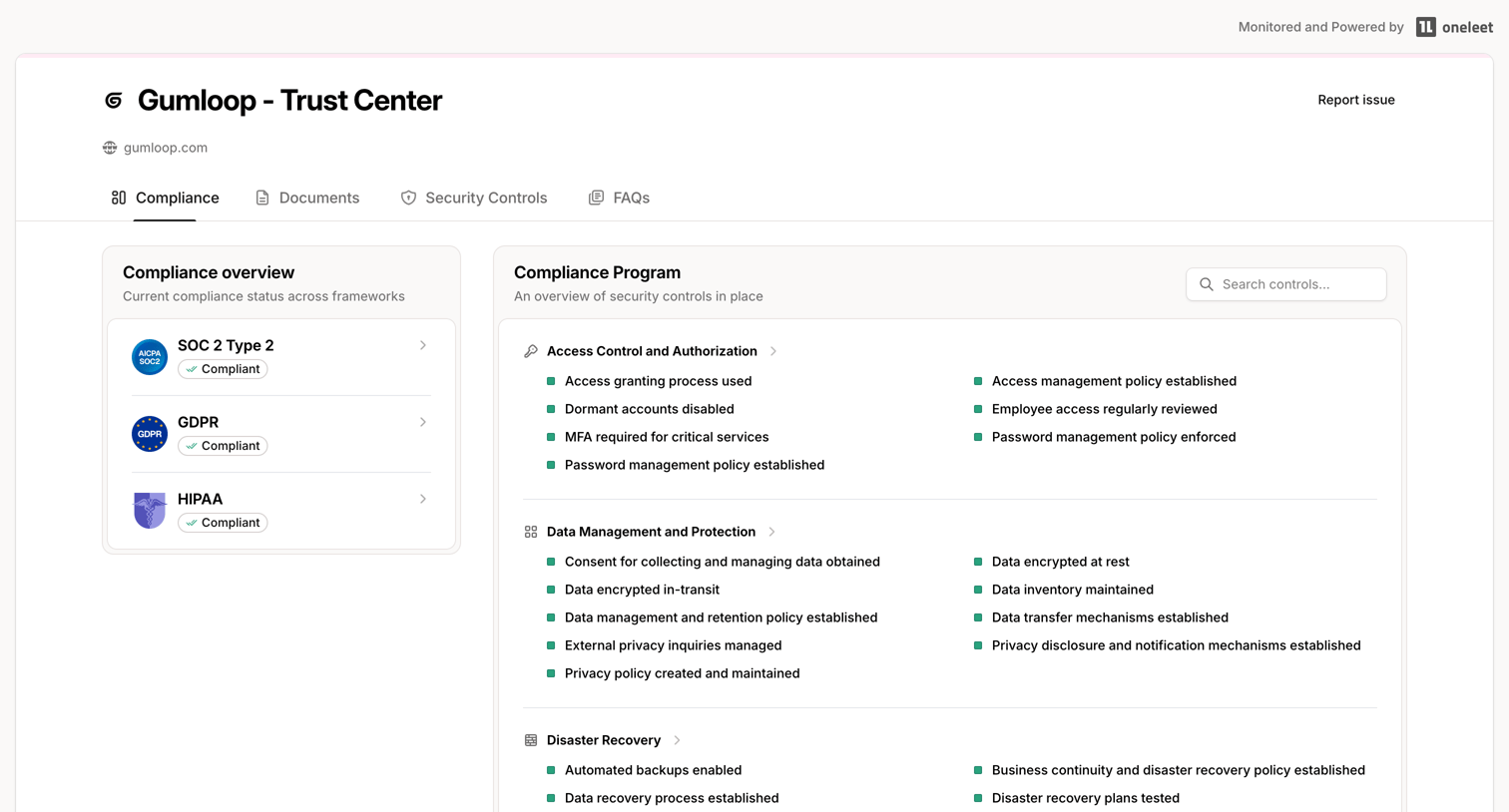Open the Data Management and Protection heading
Image resolution: width=1509 pixels, height=812 pixels.
tap(651, 532)
